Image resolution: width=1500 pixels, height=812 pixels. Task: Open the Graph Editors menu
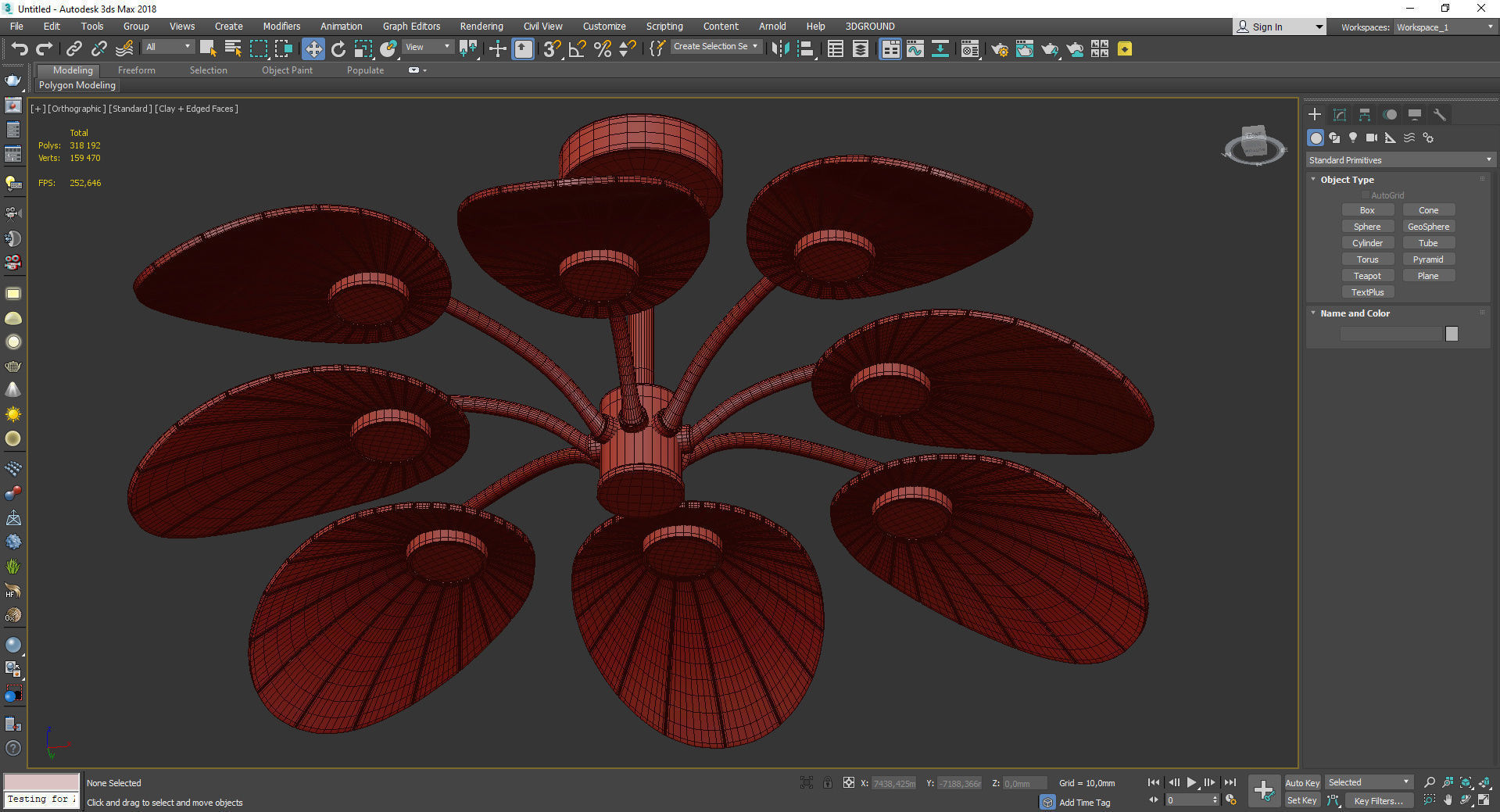pyautogui.click(x=411, y=27)
